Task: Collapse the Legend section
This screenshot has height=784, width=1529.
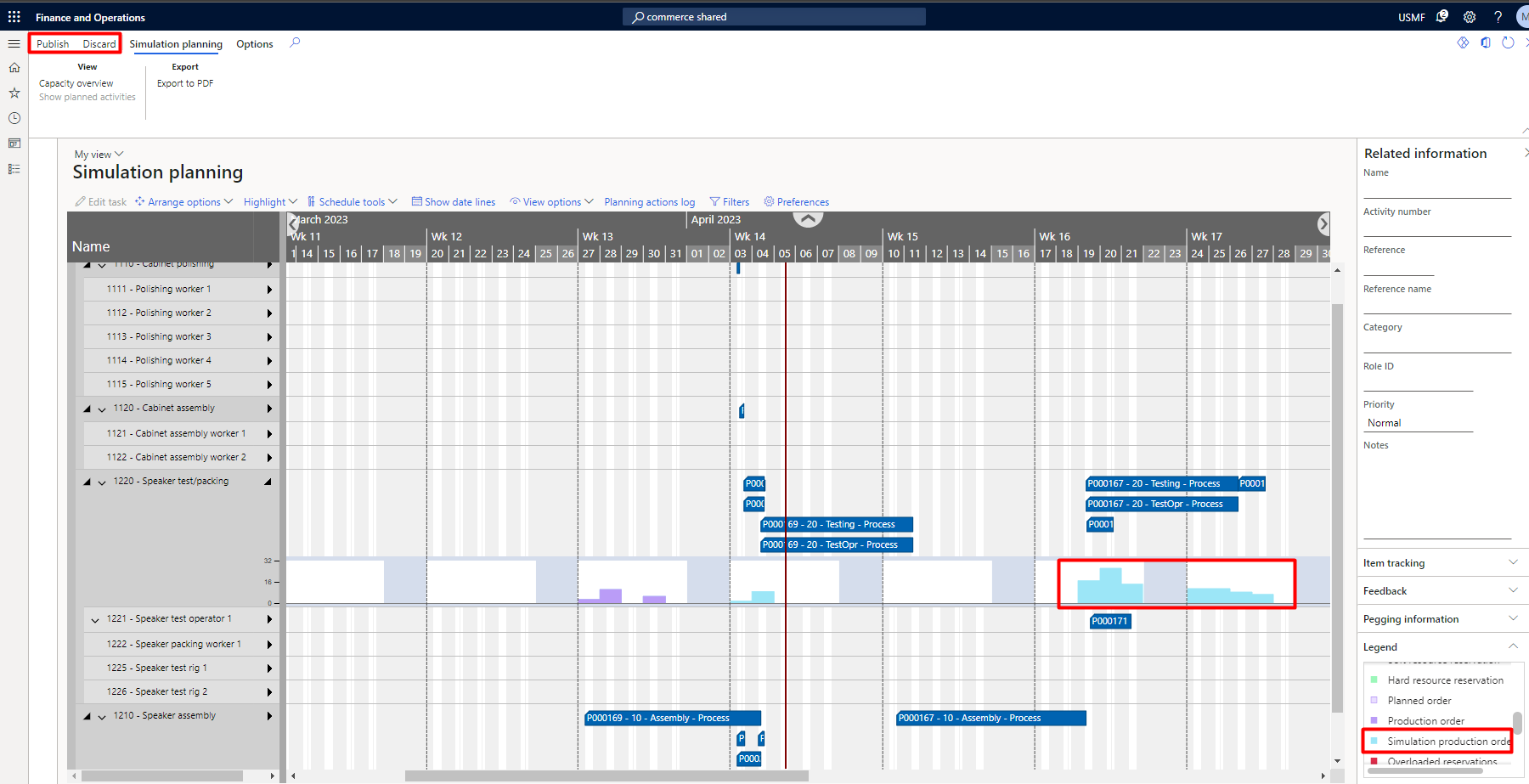Action: tap(1442, 647)
